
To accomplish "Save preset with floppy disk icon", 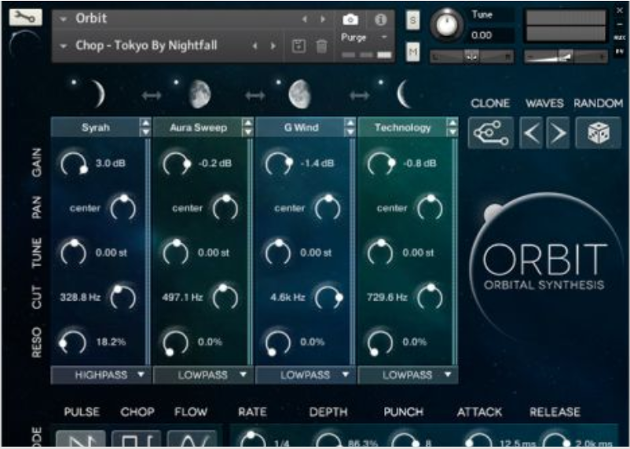I will (298, 46).
